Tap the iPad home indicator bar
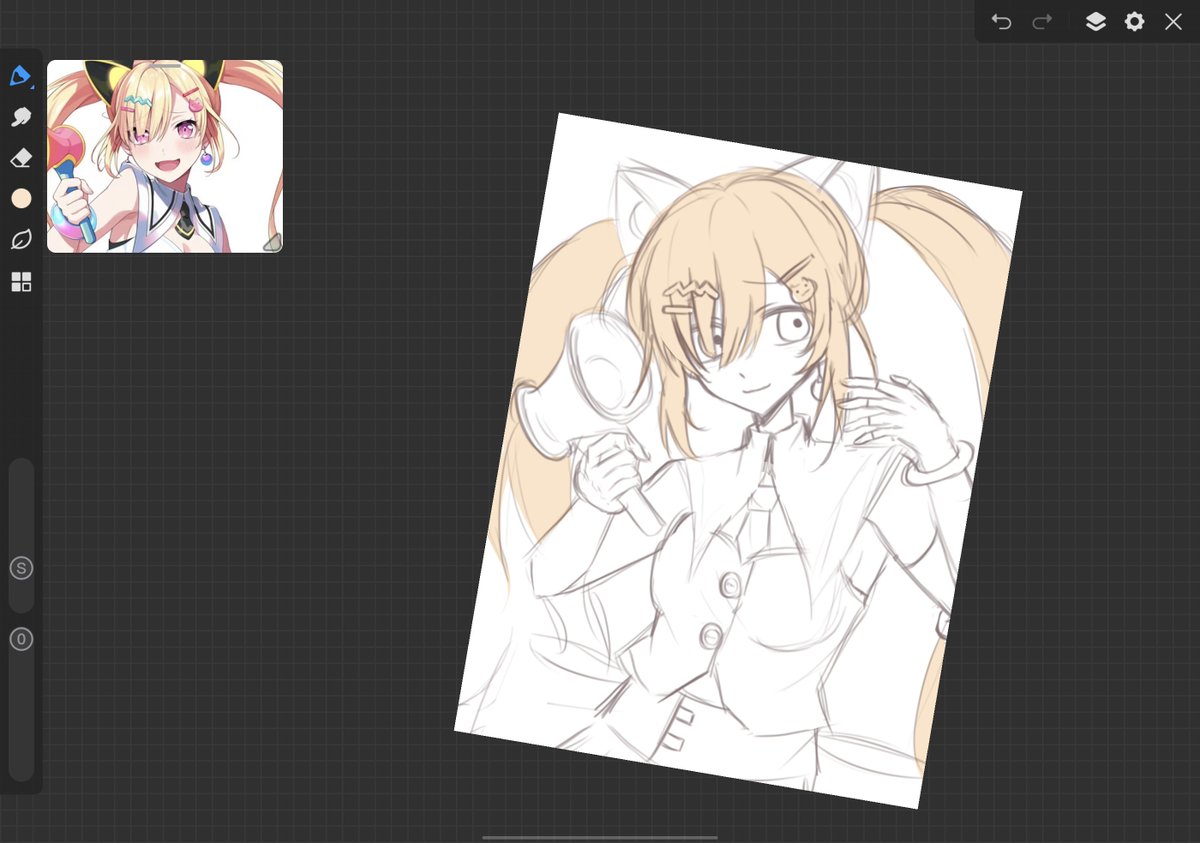Screen dimensions: 1200x843 tap(600, 837)
